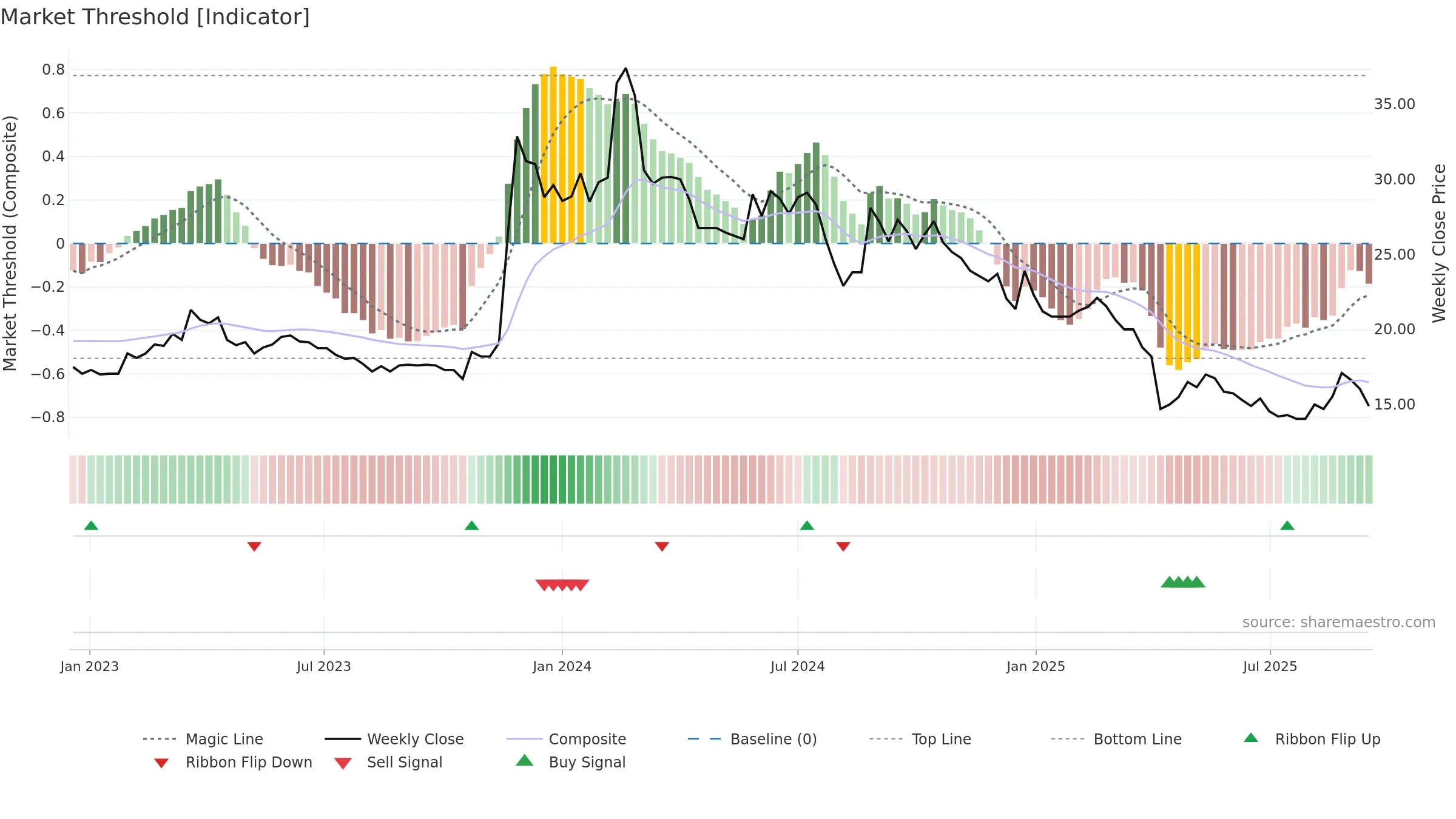Image resolution: width=1456 pixels, height=819 pixels.
Task: Click the source: sharemaestro.com text
Action: (1339, 622)
